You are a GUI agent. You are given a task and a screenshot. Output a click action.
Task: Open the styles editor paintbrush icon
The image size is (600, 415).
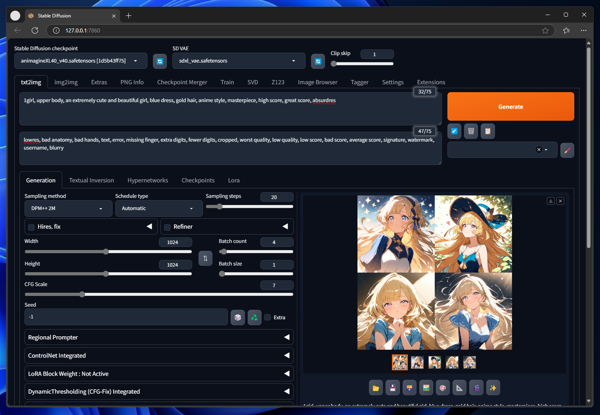point(567,150)
